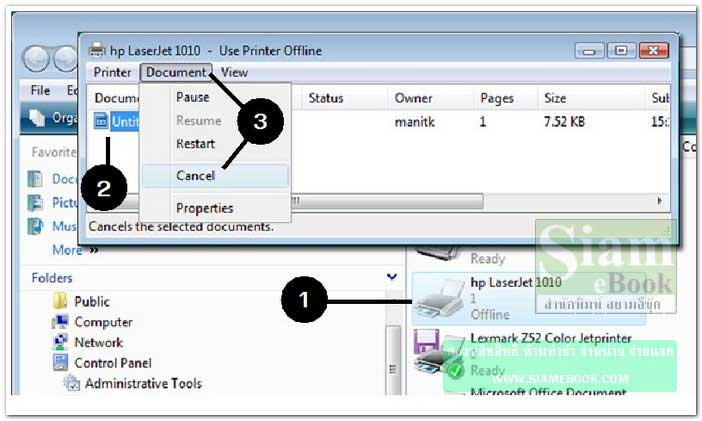Open the View menu
This screenshot has height=421, width=702.
click(234, 72)
